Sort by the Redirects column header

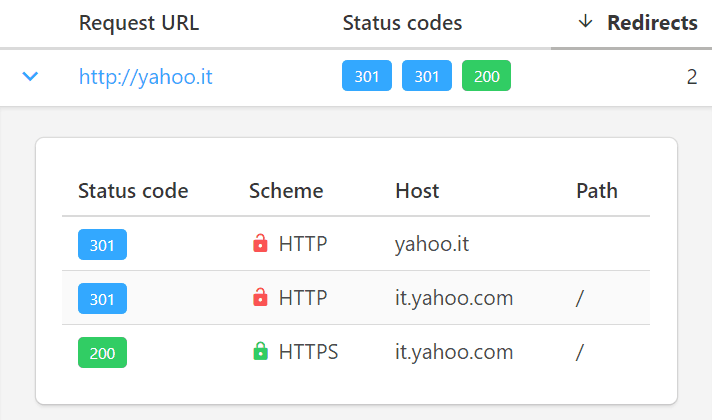[x=652, y=23]
